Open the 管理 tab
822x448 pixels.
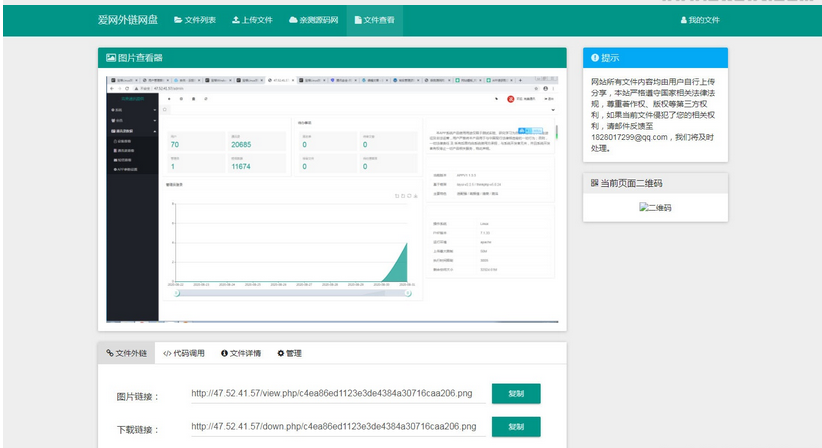[x=289, y=353]
